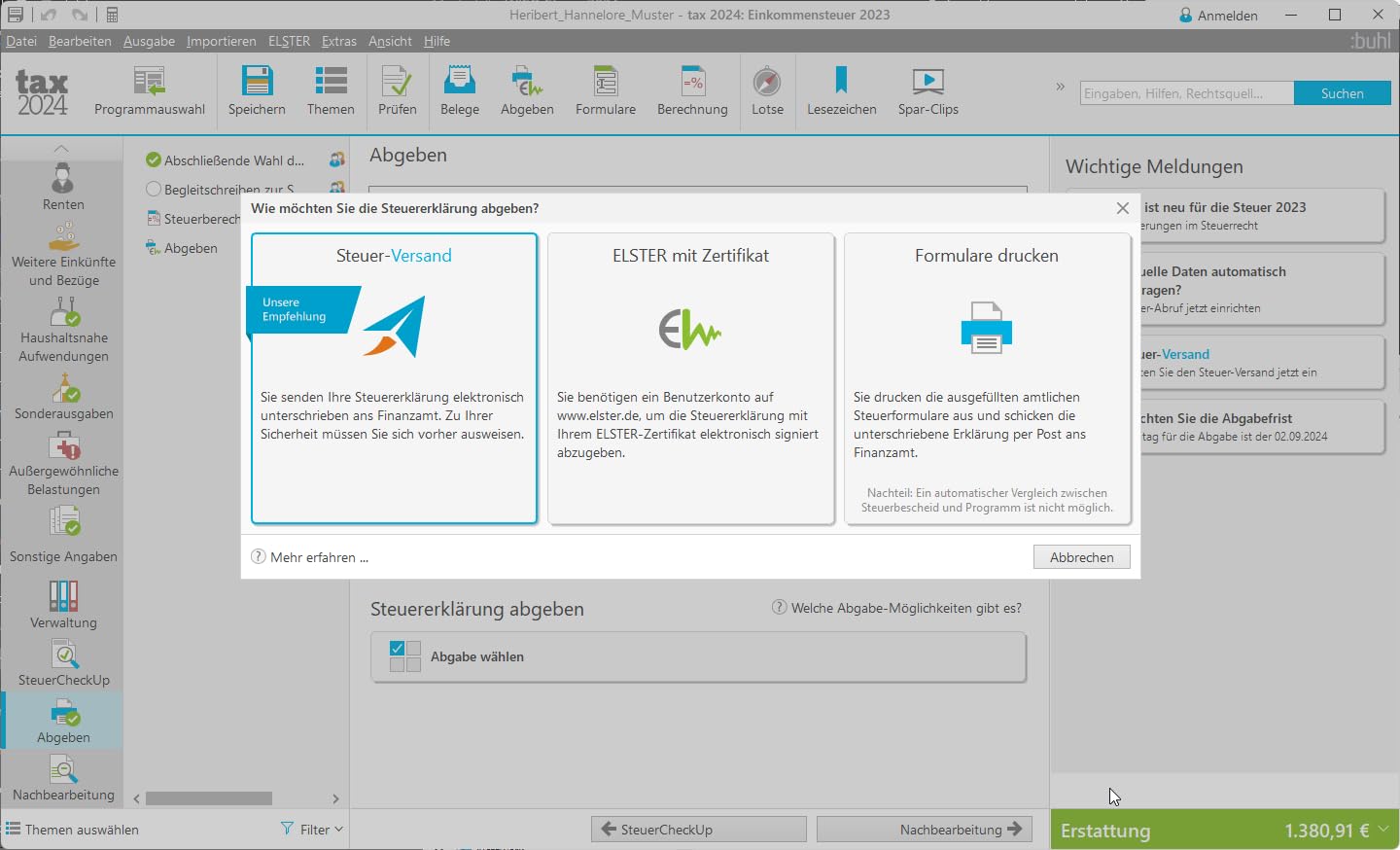Expand the Erstattung bar chevron
Viewport: 1400px width, 850px height.
[1383, 830]
